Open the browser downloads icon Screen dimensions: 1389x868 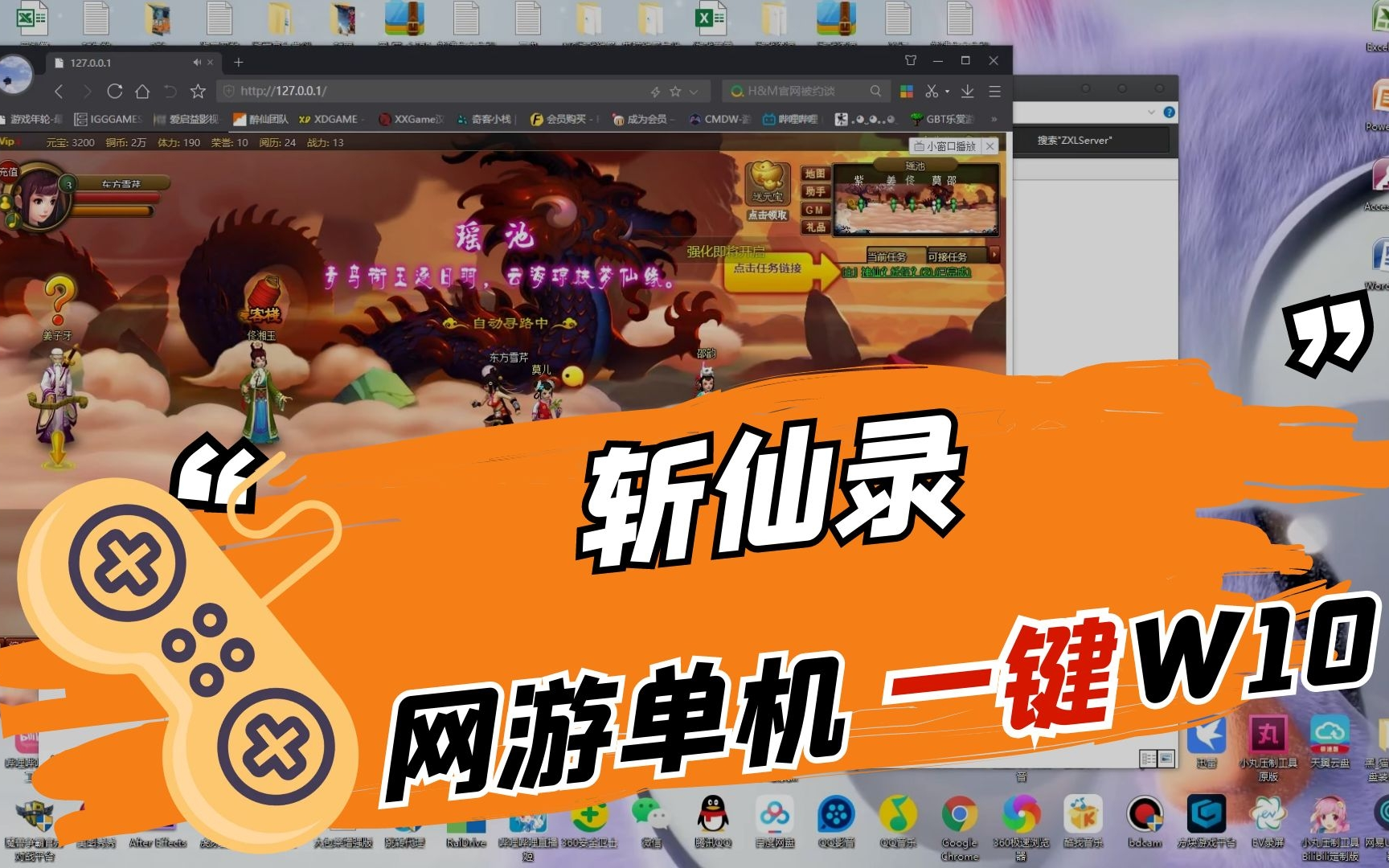coord(968,92)
